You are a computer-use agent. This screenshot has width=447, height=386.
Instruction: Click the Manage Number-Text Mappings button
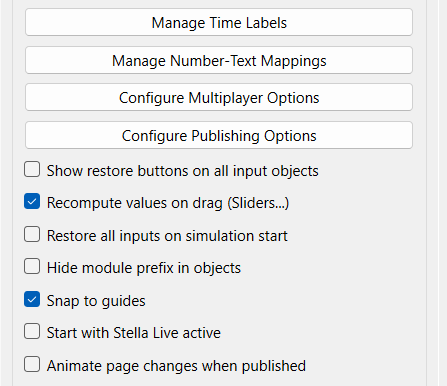(219, 60)
